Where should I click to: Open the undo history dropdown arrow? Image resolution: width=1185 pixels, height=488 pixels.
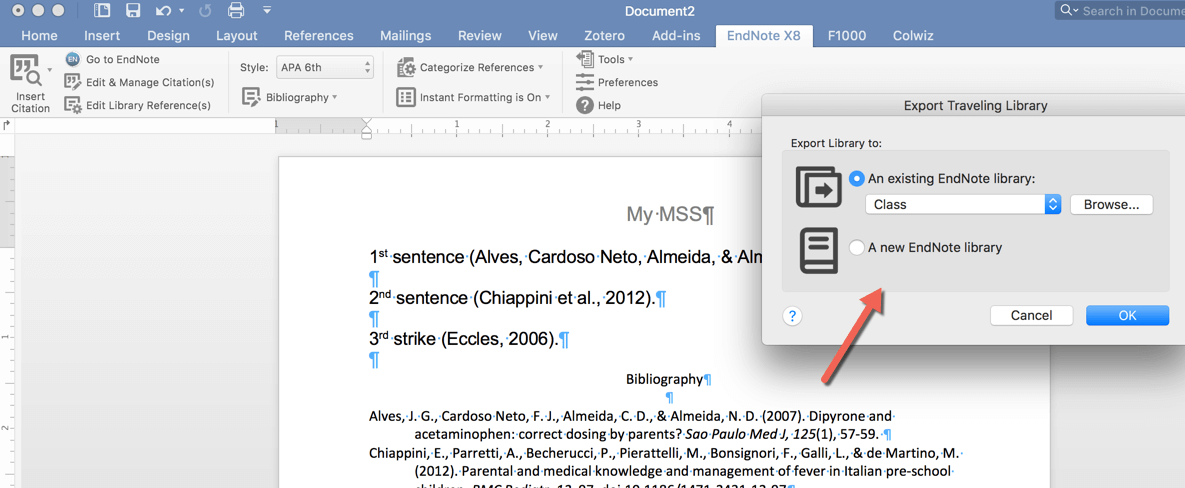pyautogui.click(x=181, y=11)
